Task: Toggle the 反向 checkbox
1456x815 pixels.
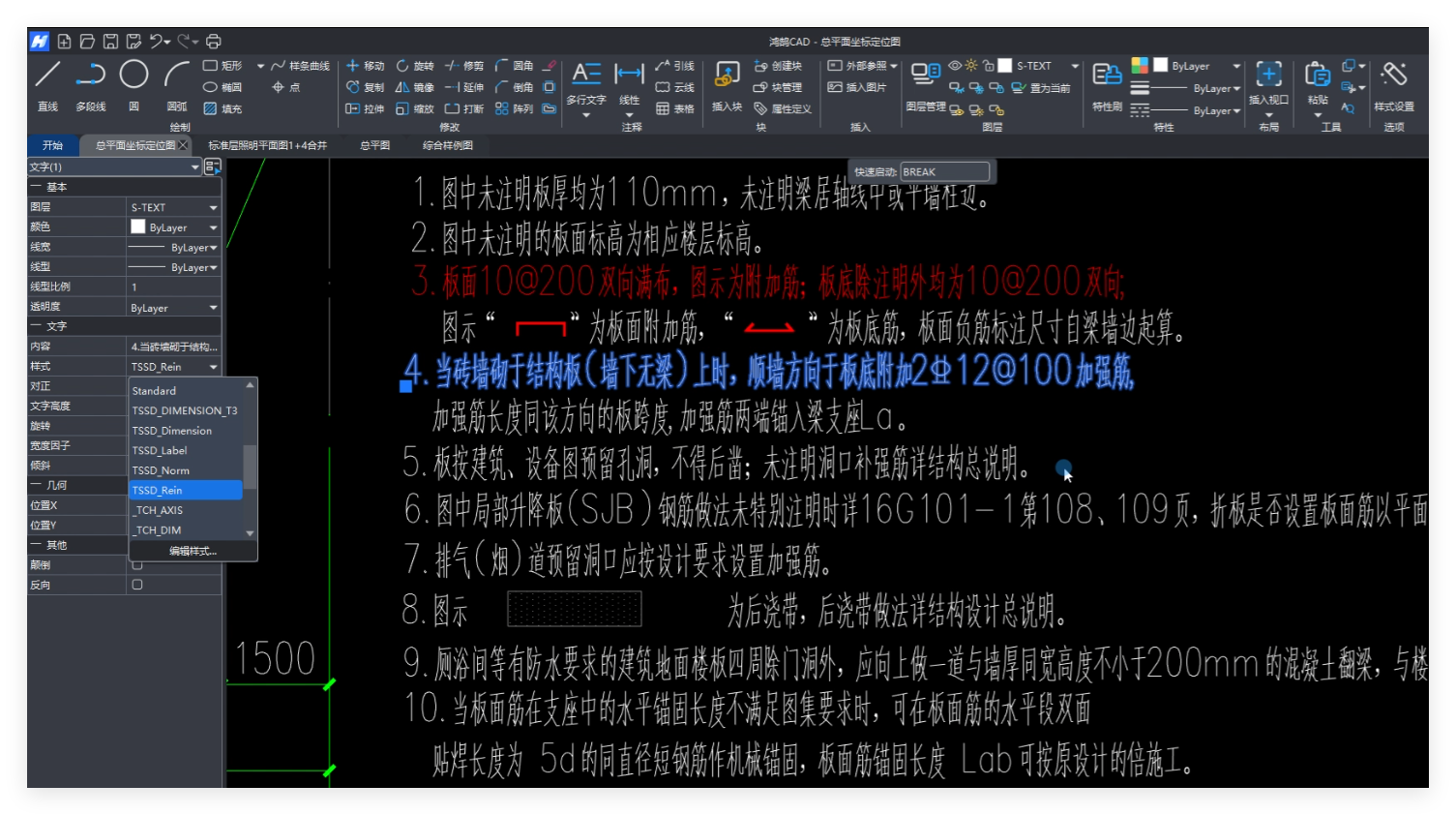Action: [137, 585]
